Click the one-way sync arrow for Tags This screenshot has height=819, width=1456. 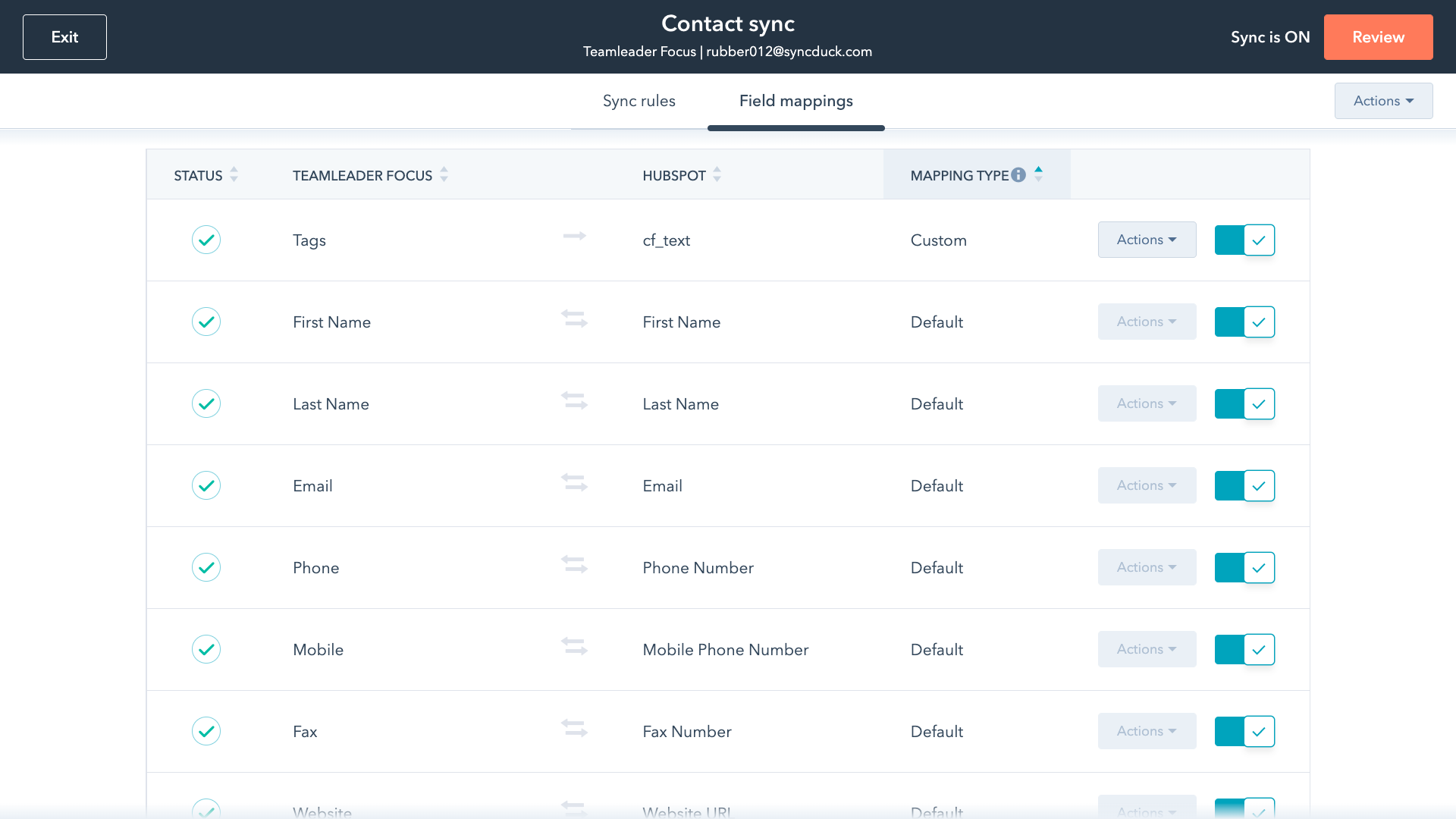click(x=574, y=237)
